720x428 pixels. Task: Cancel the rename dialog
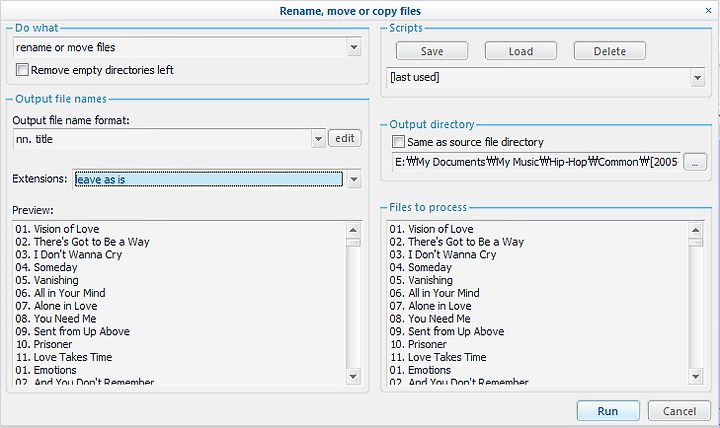coord(680,411)
